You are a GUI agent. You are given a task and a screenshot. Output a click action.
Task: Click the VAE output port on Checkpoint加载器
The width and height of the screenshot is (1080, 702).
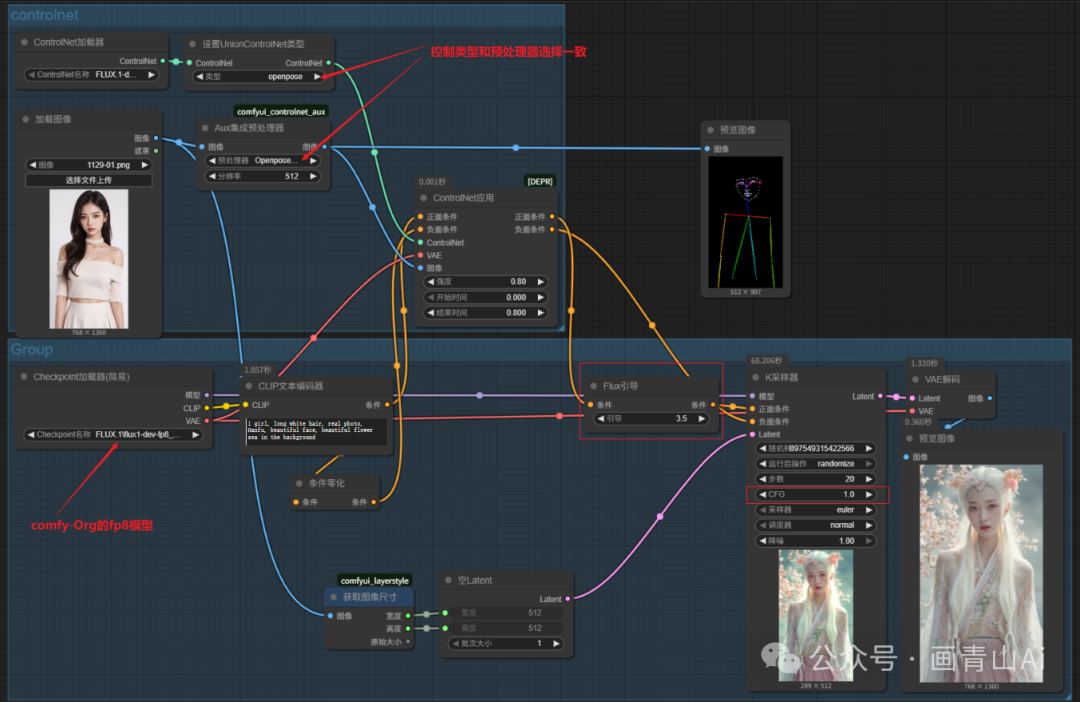pos(207,421)
